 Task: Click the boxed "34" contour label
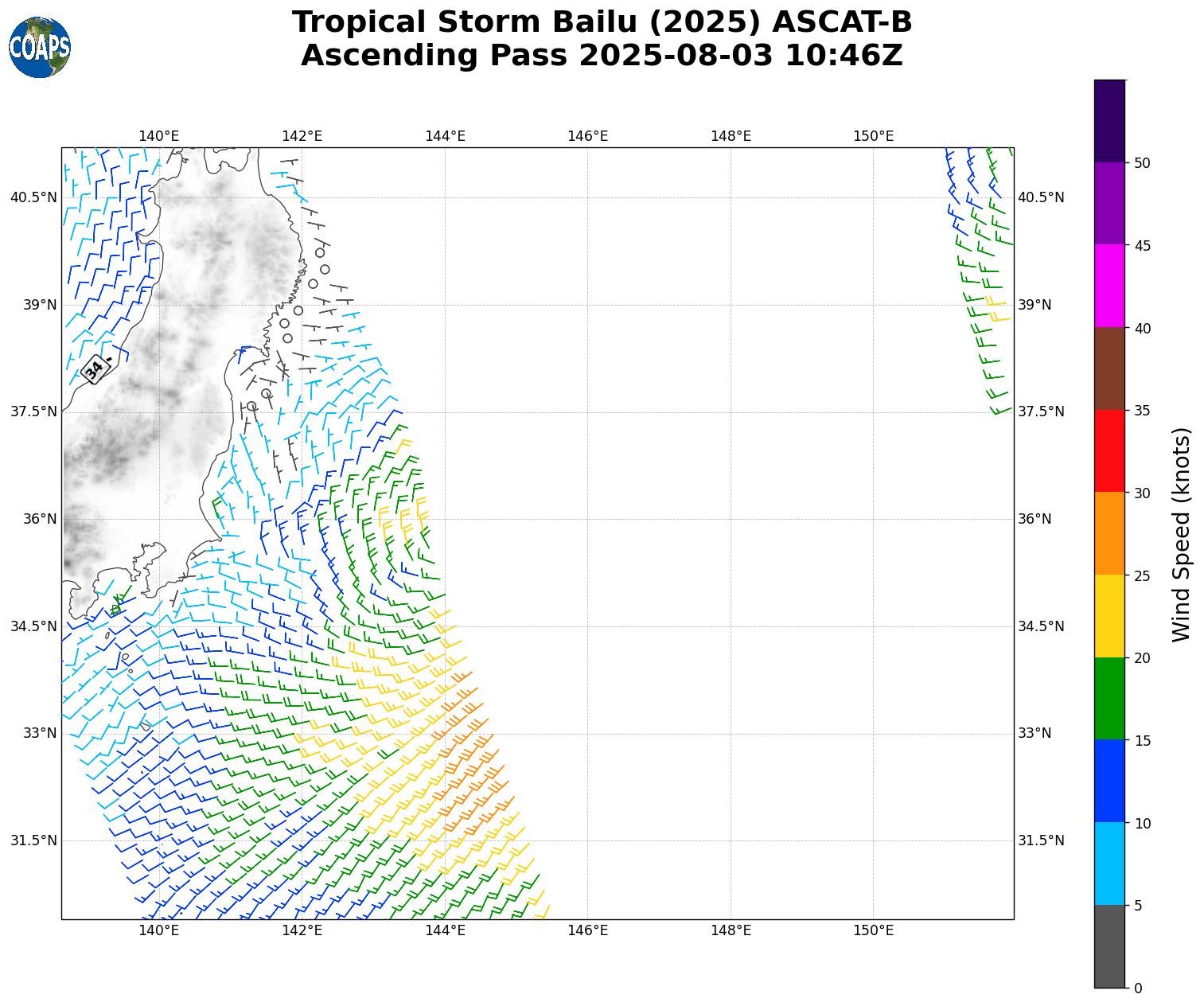point(94,369)
